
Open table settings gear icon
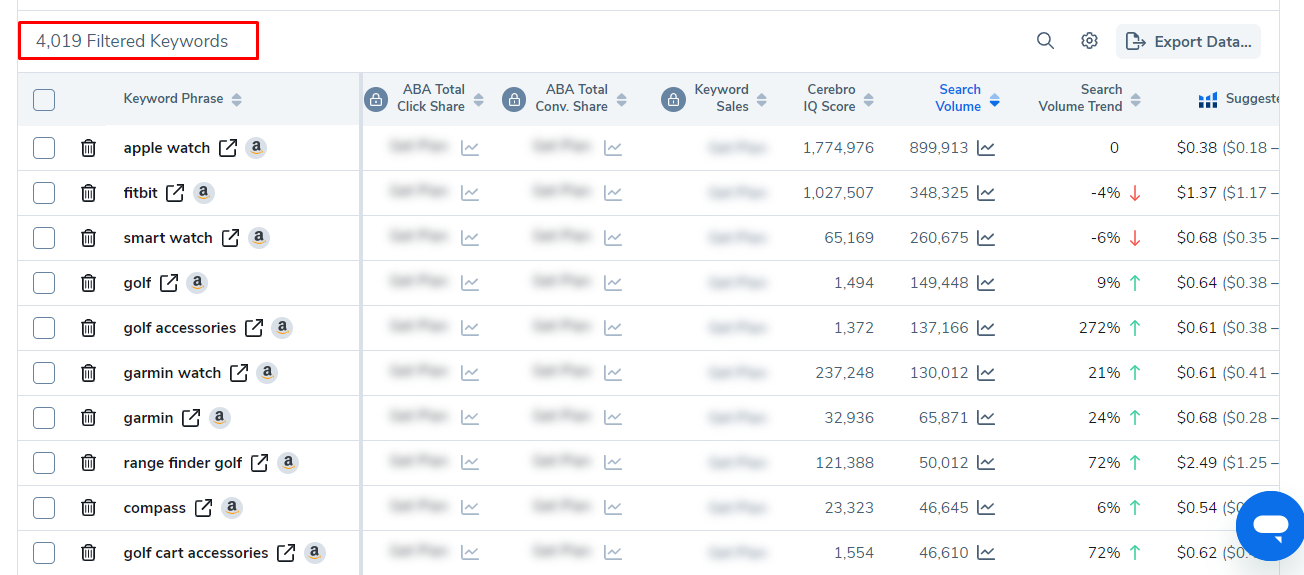tap(1089, 41)
